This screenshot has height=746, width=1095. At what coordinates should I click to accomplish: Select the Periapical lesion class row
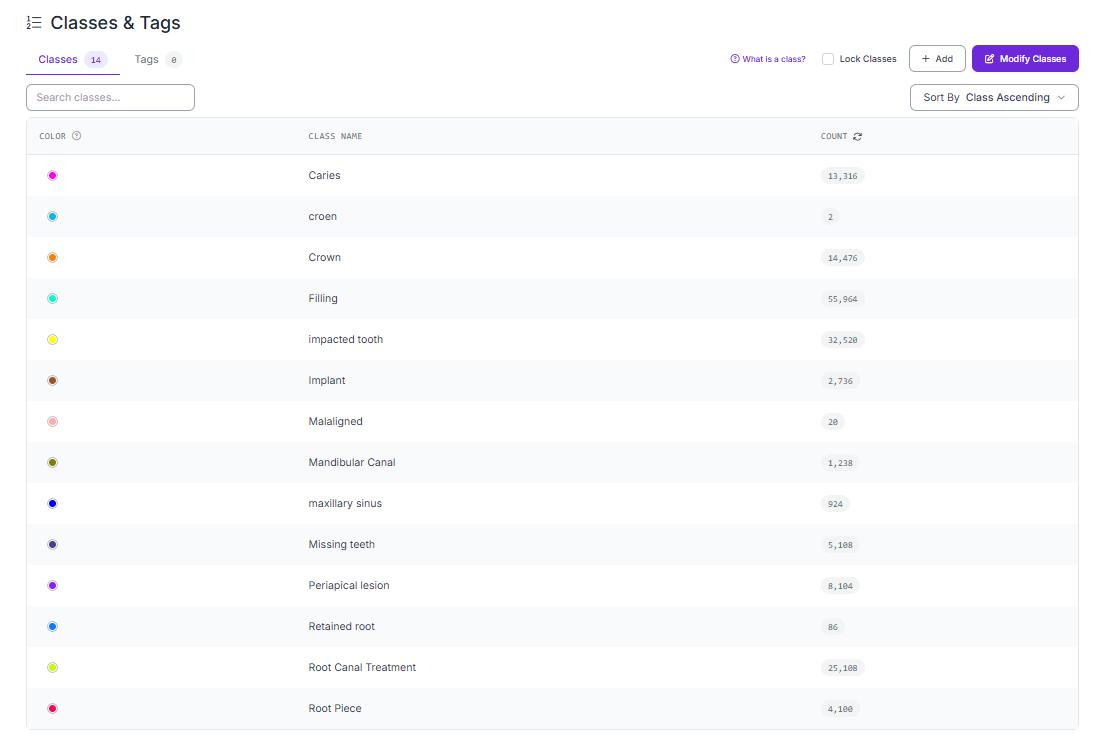point(552,585)
